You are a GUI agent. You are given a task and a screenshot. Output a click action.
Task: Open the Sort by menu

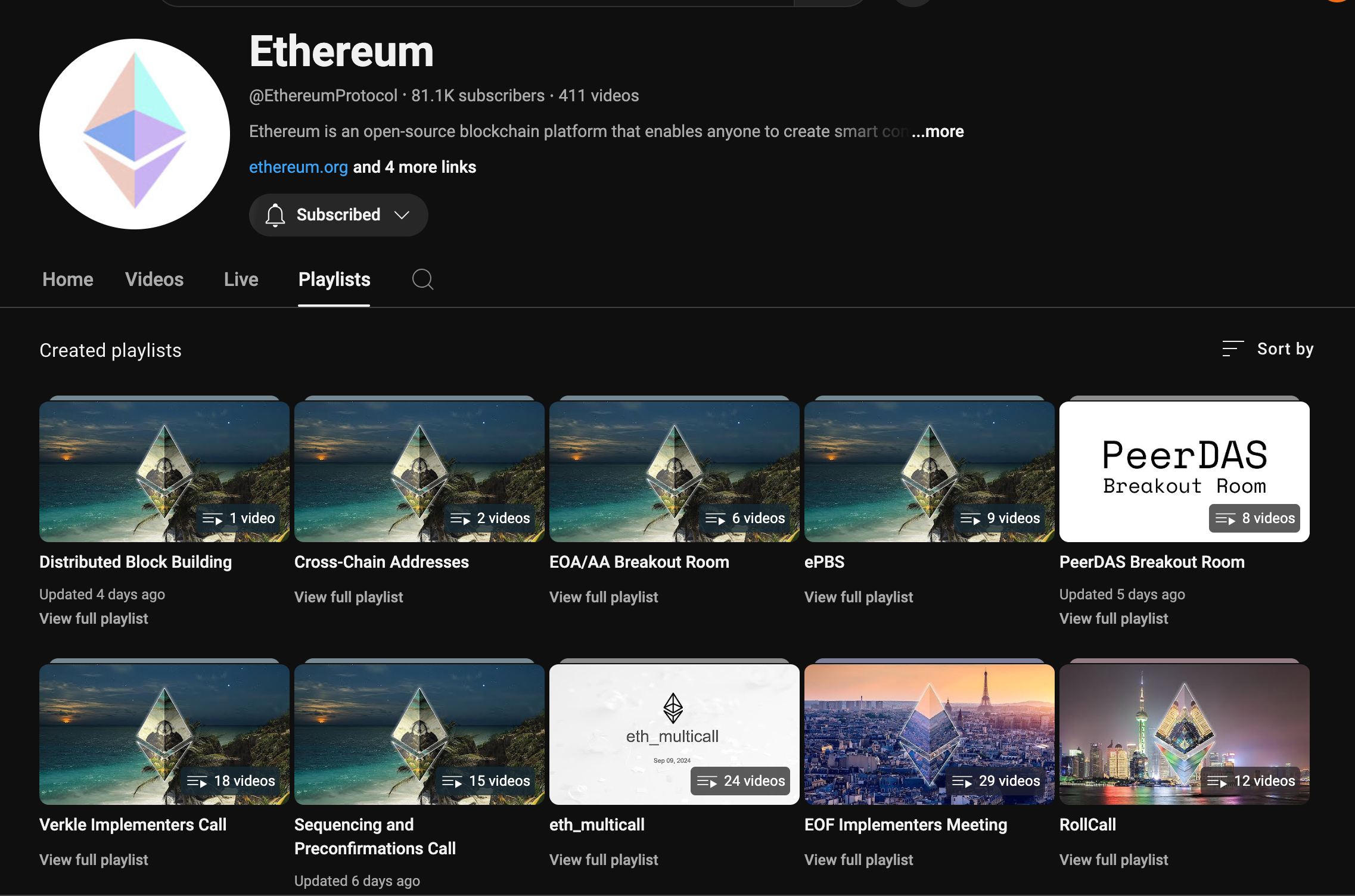point(1285,349)
